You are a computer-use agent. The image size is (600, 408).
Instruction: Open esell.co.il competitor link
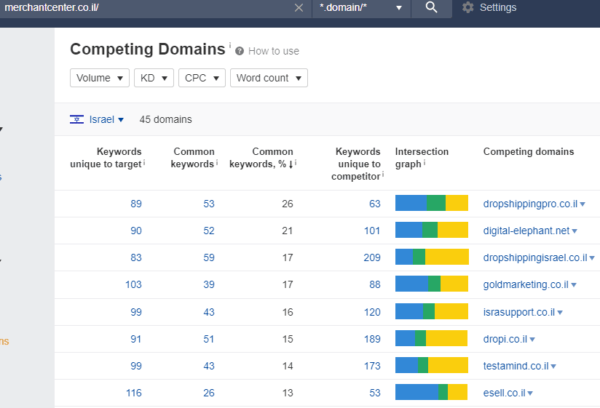(504, 393)
